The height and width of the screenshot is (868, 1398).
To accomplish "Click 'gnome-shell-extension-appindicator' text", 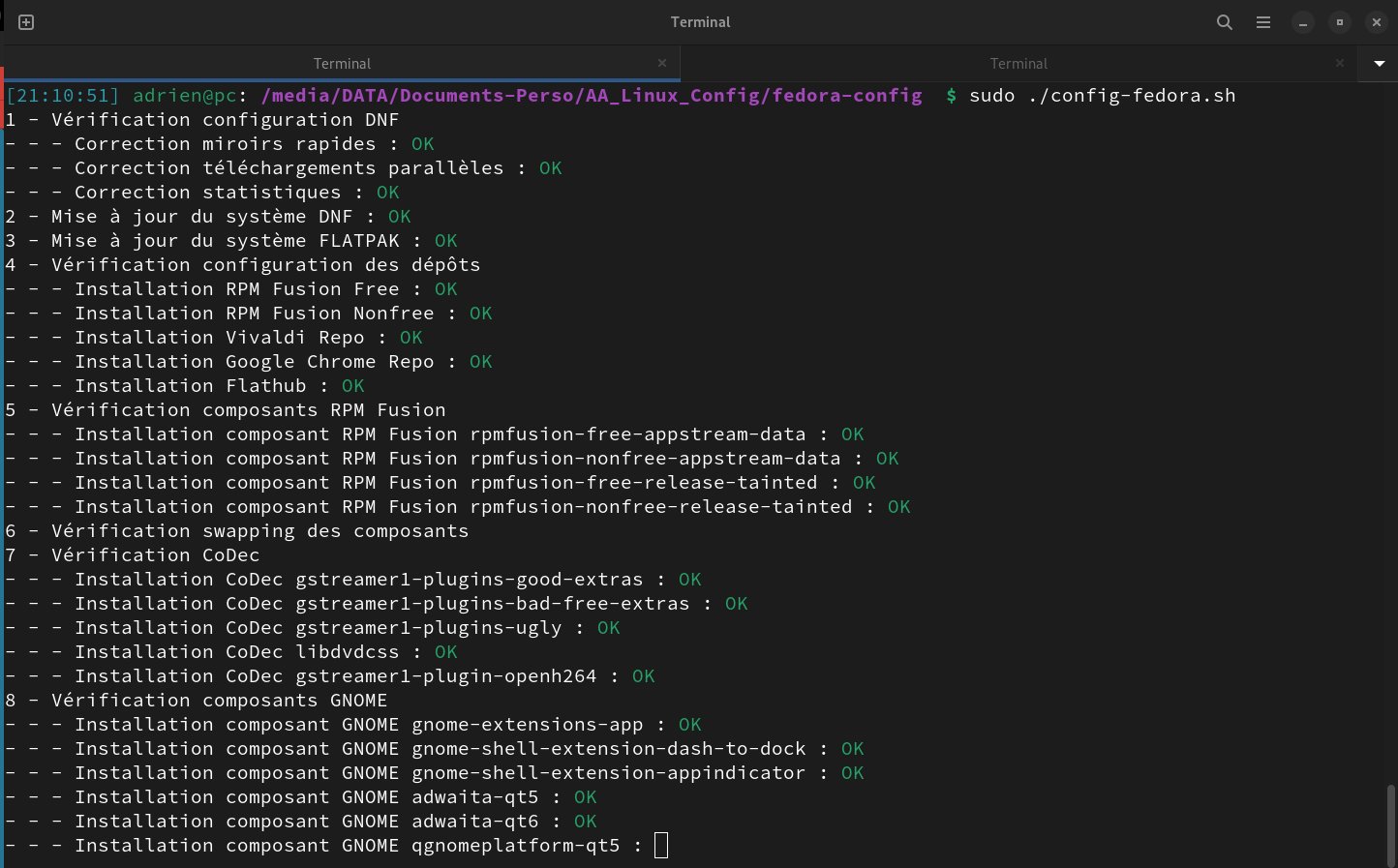I will (609, 773).
